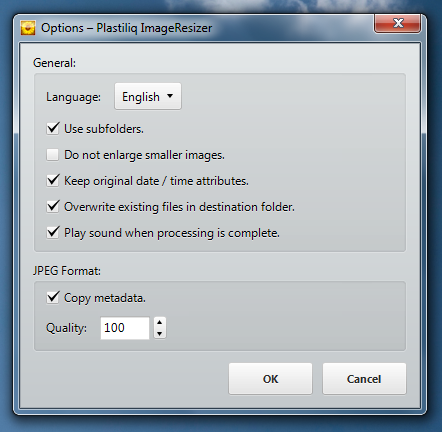This screenshot has width=442, height=432.
Task: Dismiss the dialog with Cancel
Action: click(x=364, y=379)
